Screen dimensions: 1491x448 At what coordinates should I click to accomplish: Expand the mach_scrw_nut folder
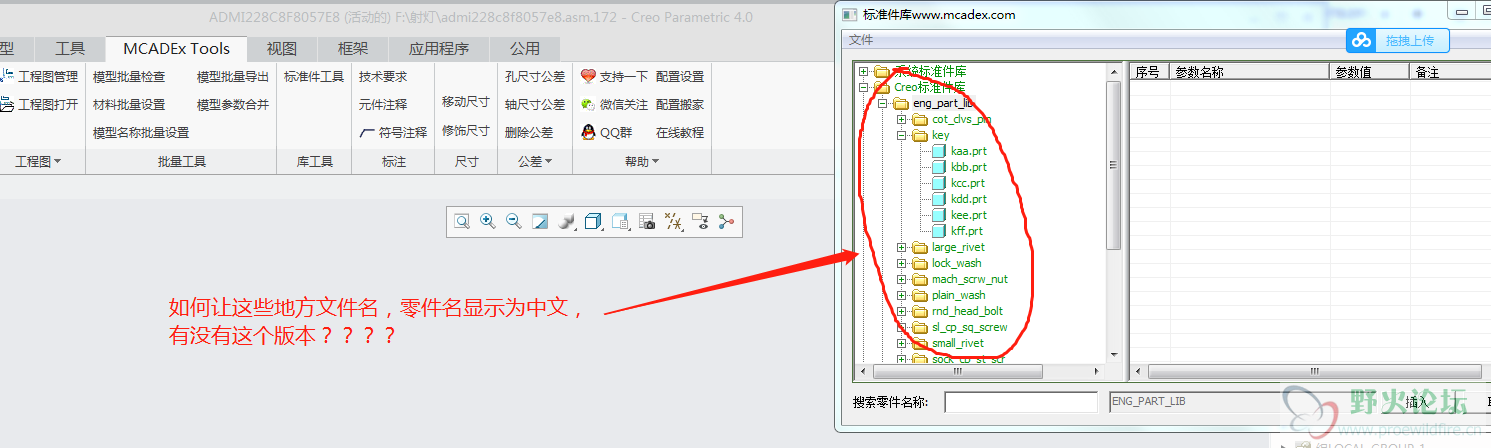[901, 279]
